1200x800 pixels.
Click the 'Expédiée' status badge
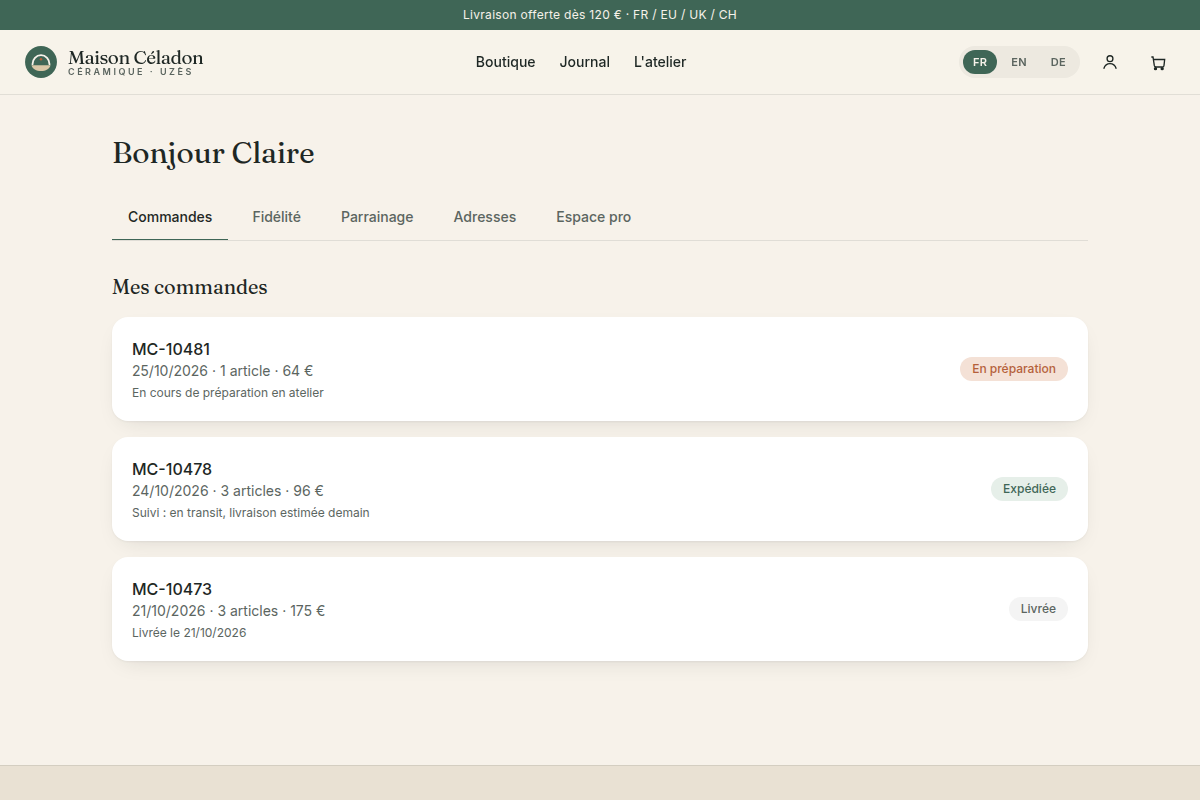[1030, 489]
